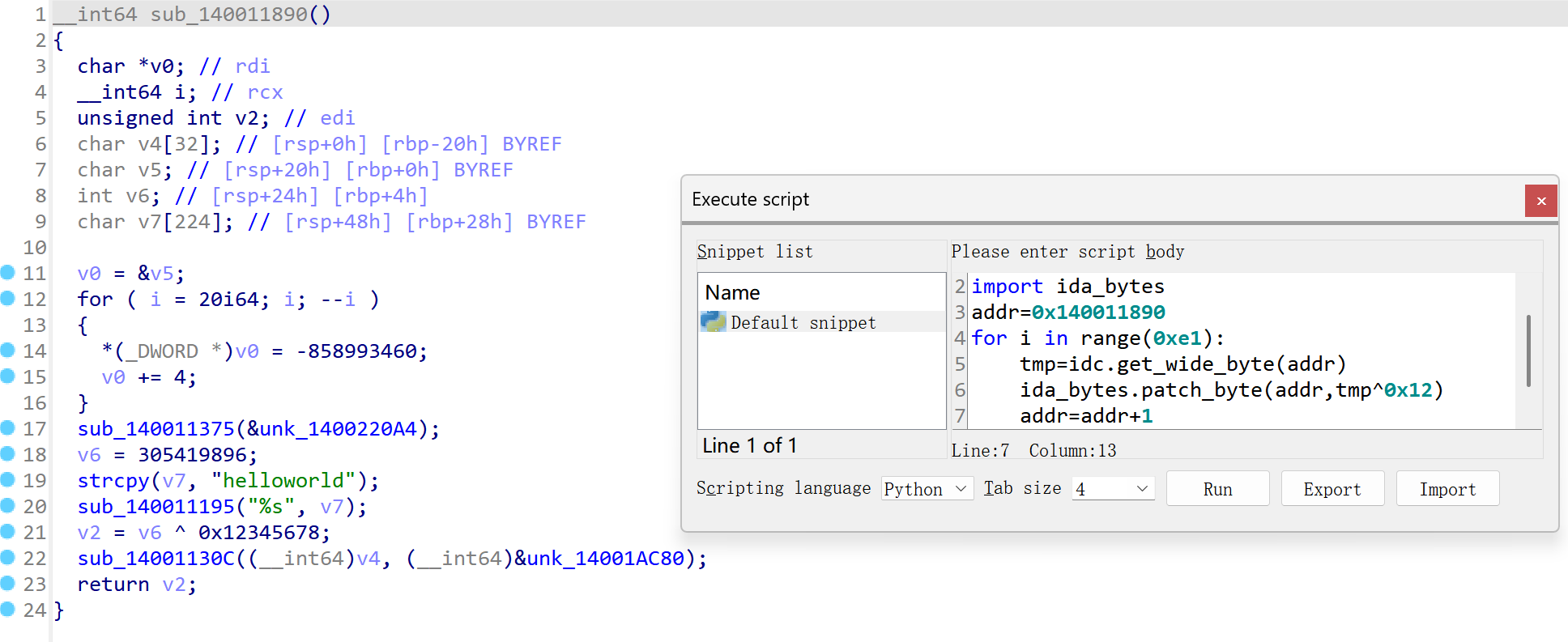Click the Name column header

coord(732,292)
